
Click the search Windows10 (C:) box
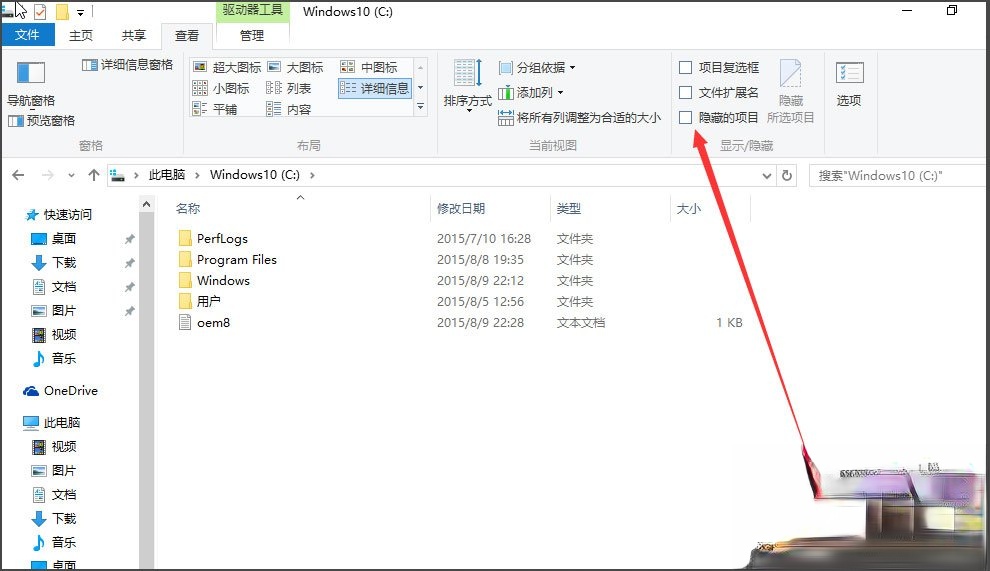tap(899, 176)
